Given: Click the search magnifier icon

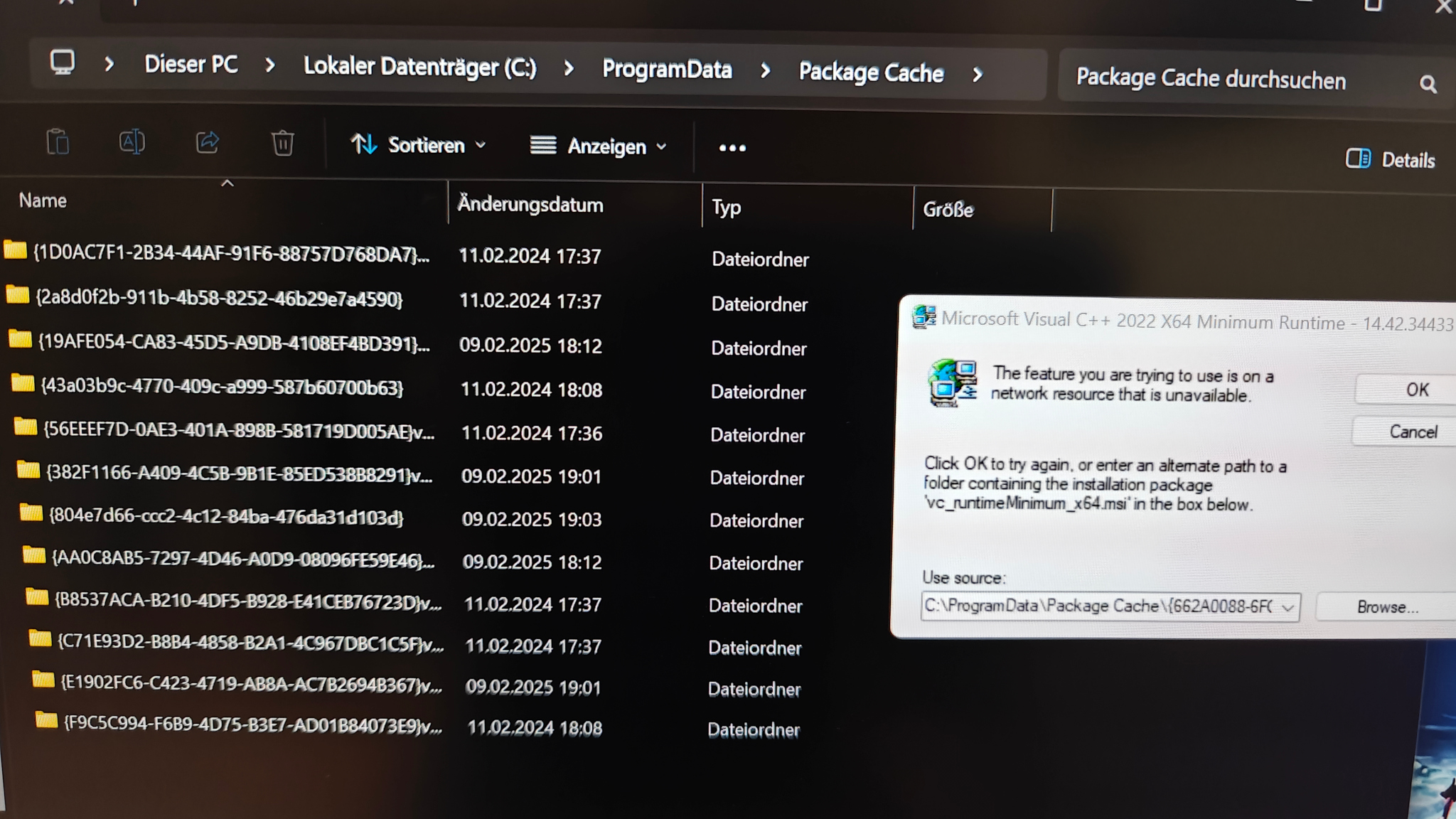Looking at the screenshot, I should tap(1428, 85).
